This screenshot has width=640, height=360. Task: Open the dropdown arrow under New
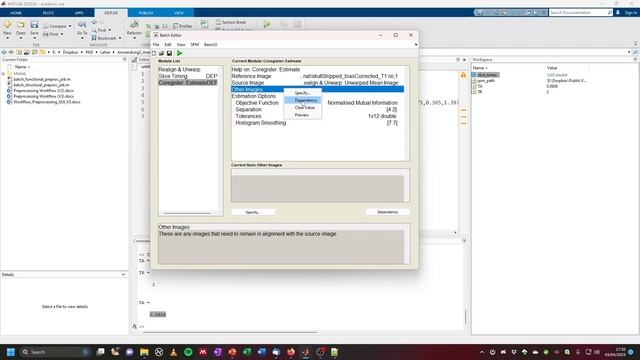[x=7, y=38]
